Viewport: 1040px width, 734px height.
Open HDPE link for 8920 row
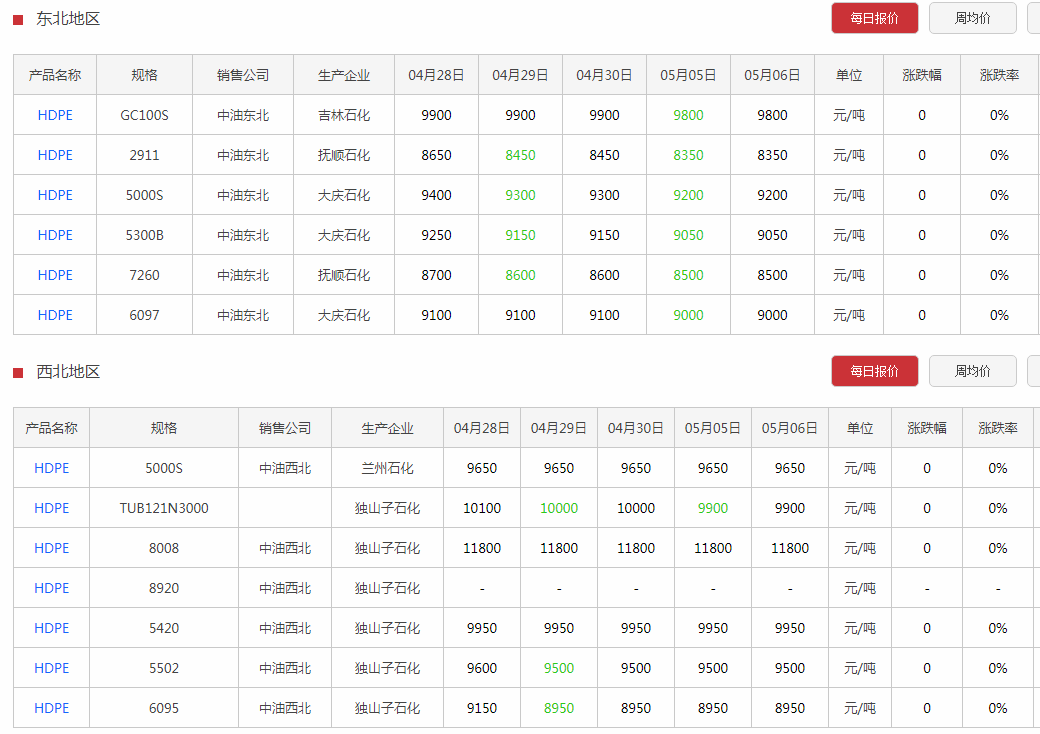(52, 588)
